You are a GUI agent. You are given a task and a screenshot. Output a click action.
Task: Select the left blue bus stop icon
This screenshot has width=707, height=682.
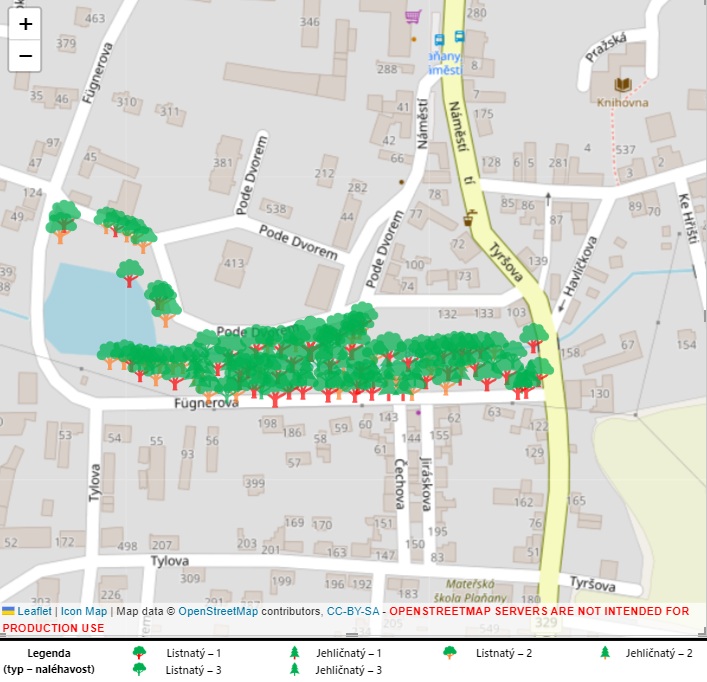tap(439, 40)
